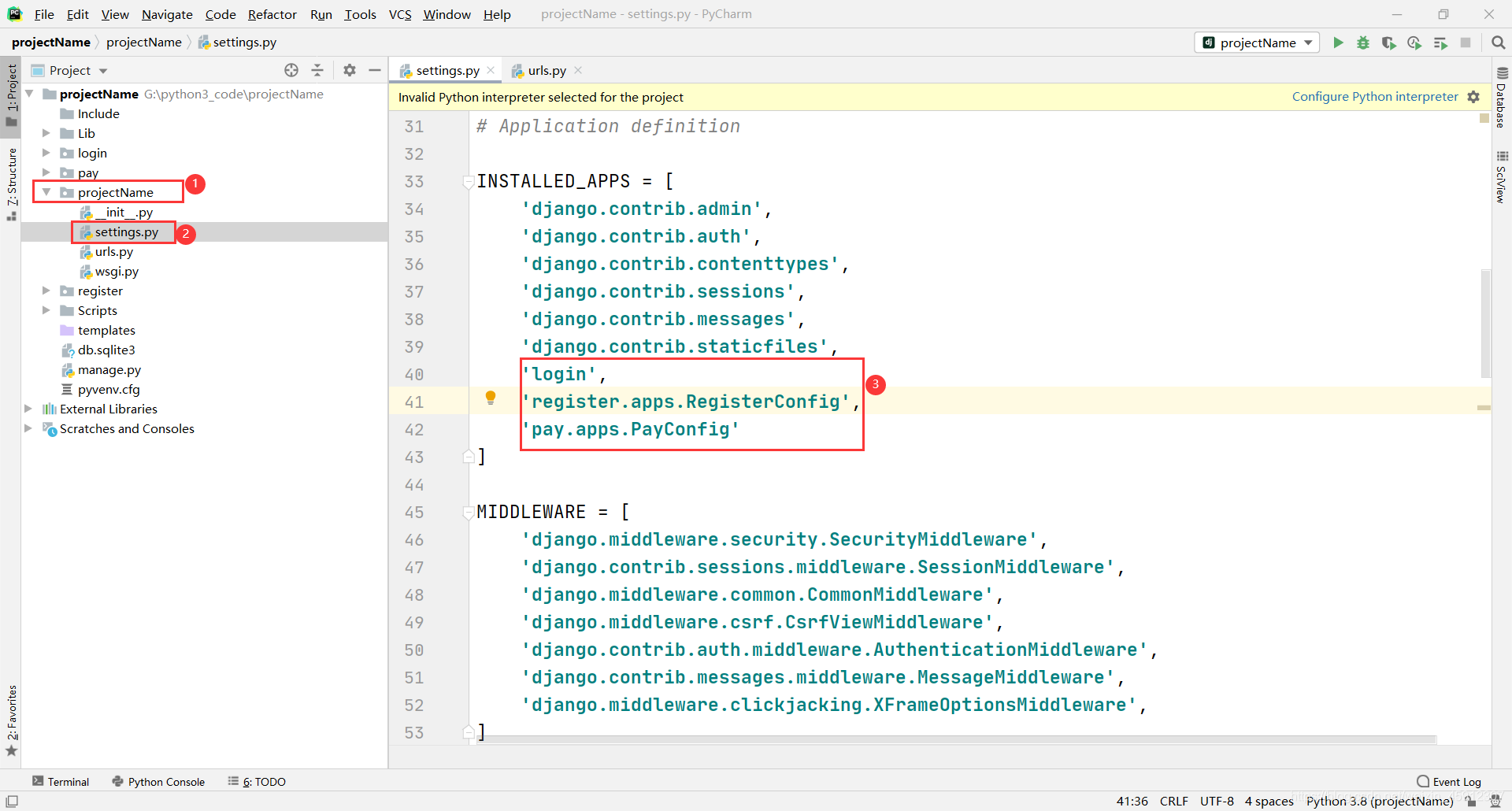The image size is (1512, 811).
Task: Click Configure Python interpreter link
Action: [x=1375, y=96]
